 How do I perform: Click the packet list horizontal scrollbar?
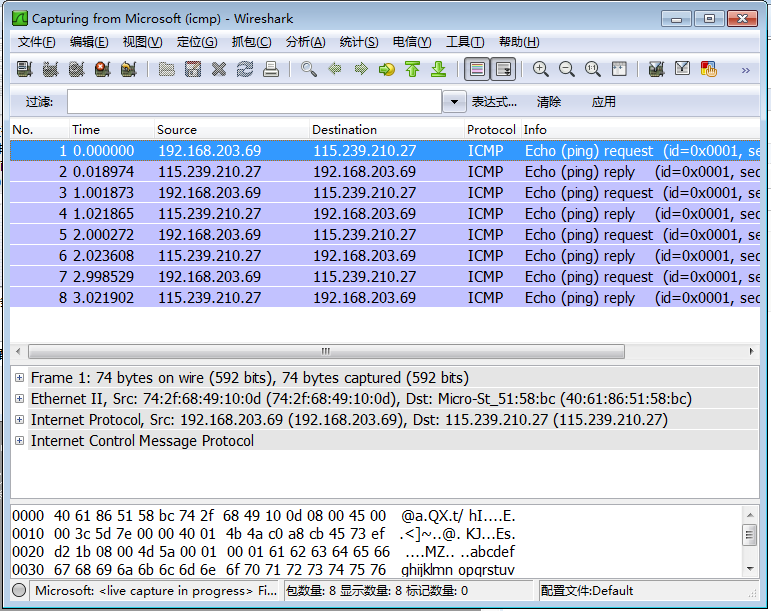point(325,352)
